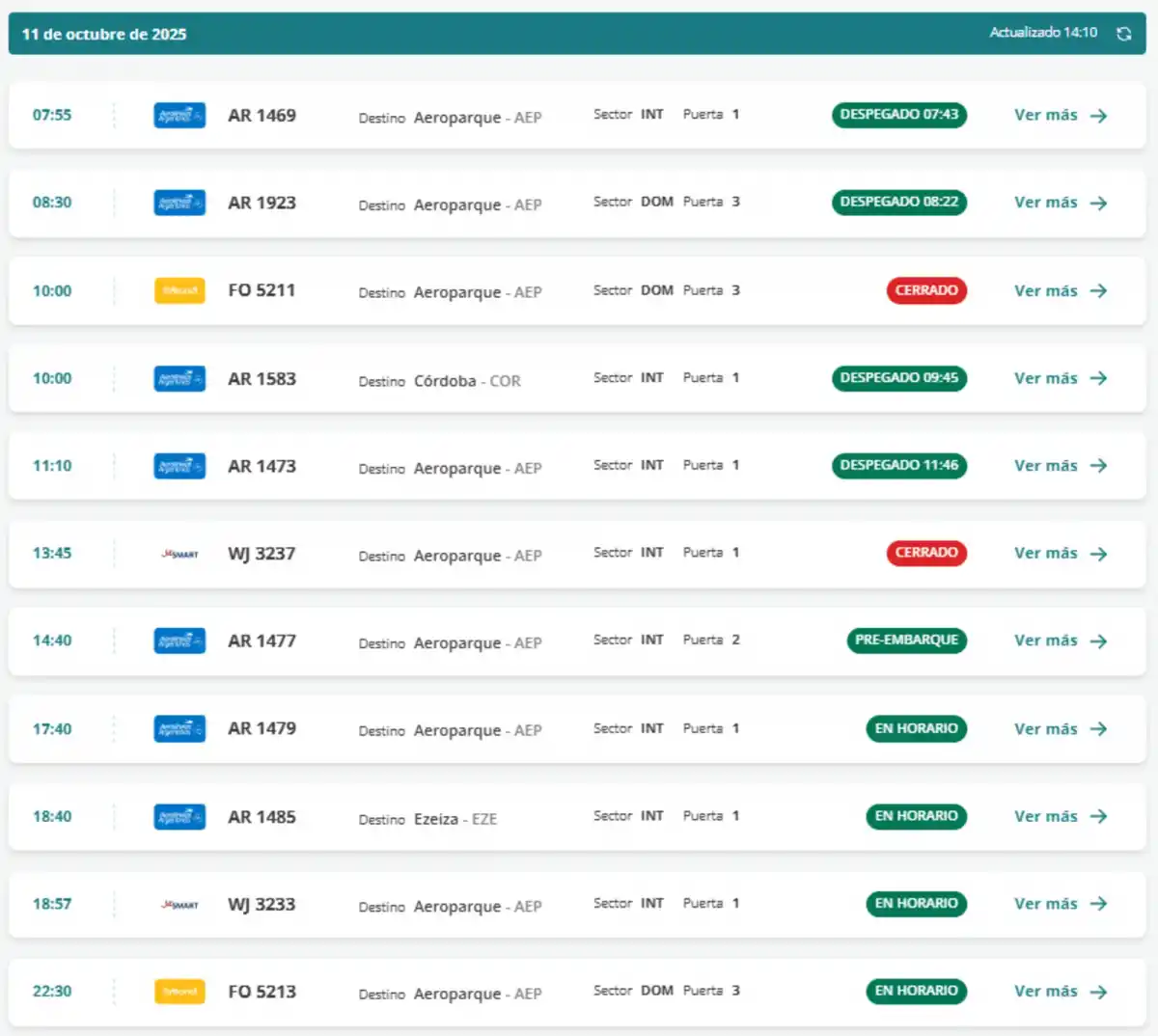Click the DESPEGADO 11:46 status badge
The image size is (1158, 1036).
point(899,466)
